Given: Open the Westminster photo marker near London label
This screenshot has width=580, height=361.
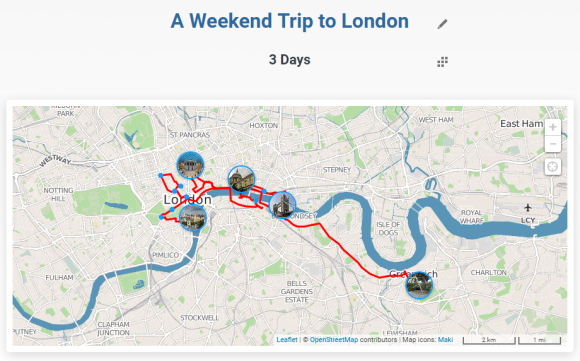Looking at the screenshot, I should pyautogui.click(x=192, y=217).
